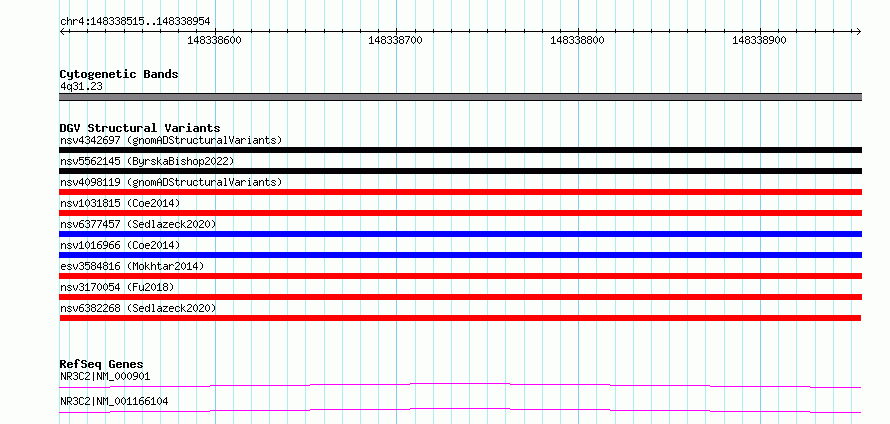Viewport: 890px width, 424px height.
Task: Click the gray 4q31.23 cytogenetic band bar
Action: [x=461, y=97]
